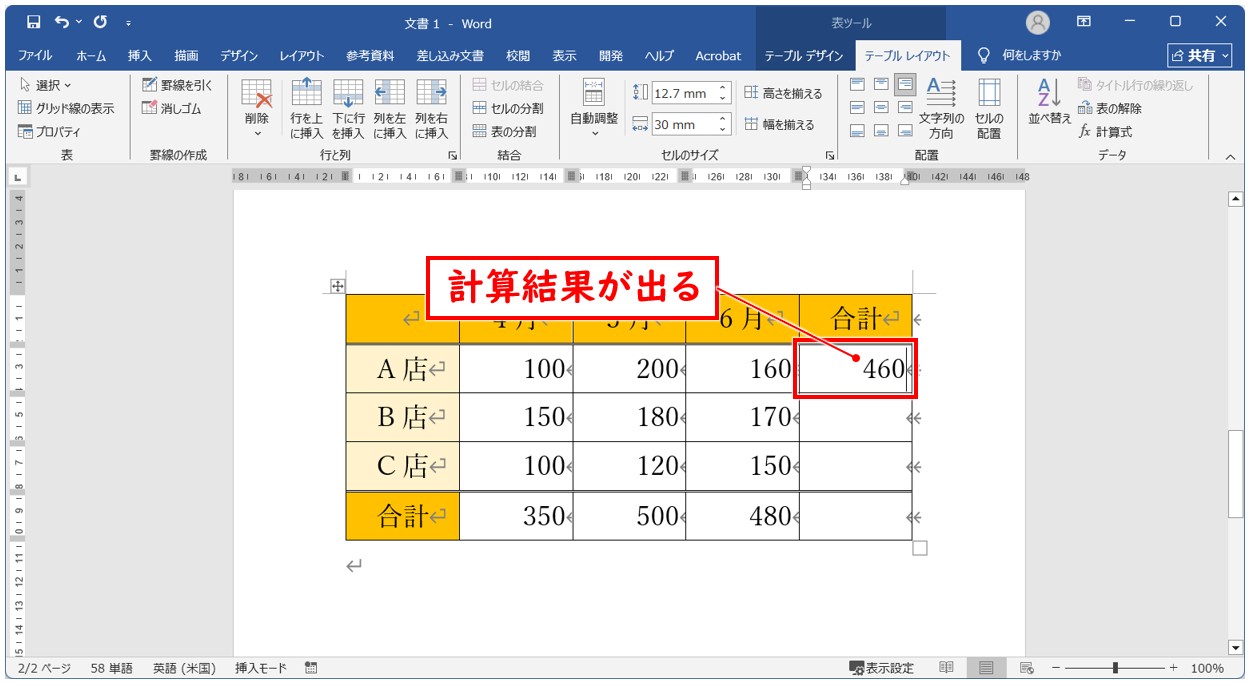
Task: Expand the Select (選択) dropdown
Action: pyautogui.click(x=46, y=85)
